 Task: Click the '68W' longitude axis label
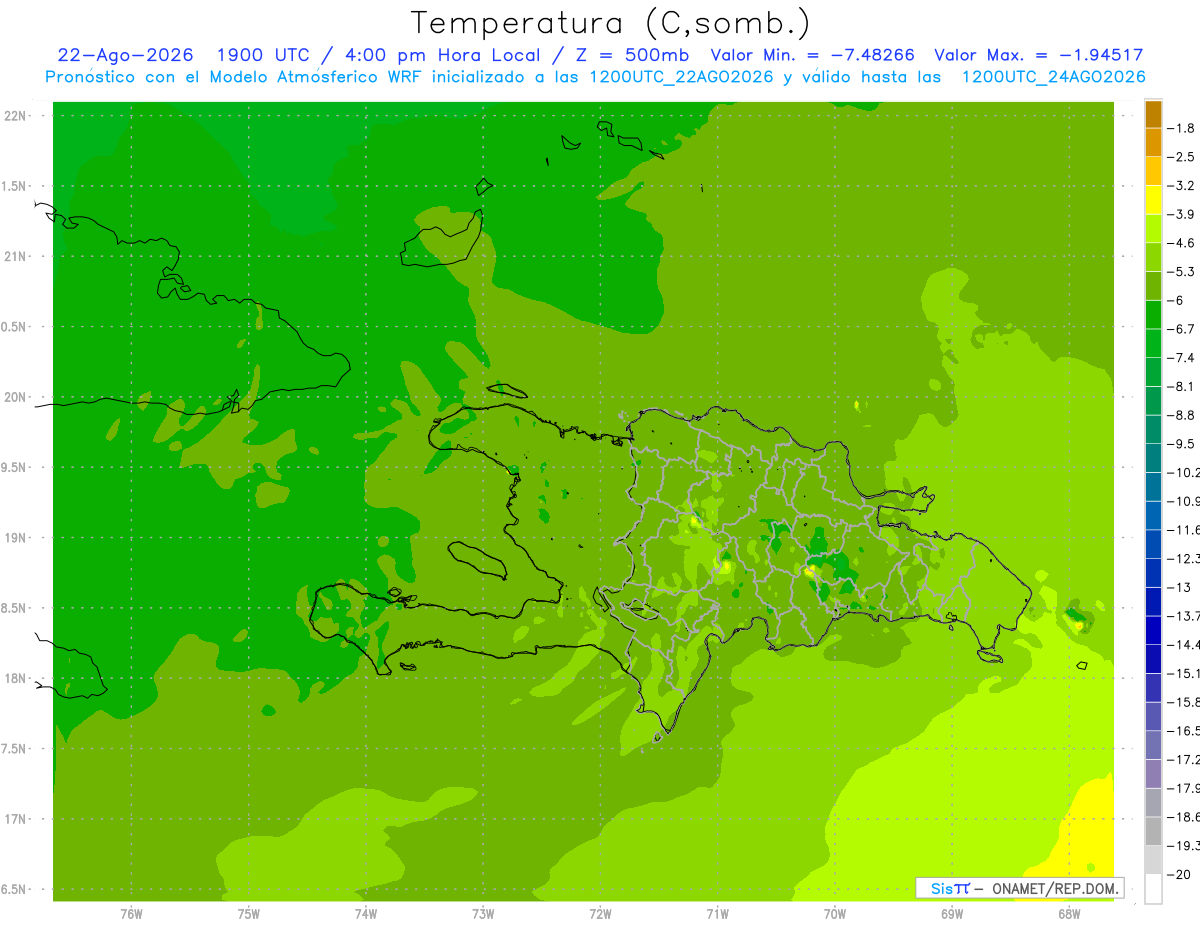(x=1069, y=913)
